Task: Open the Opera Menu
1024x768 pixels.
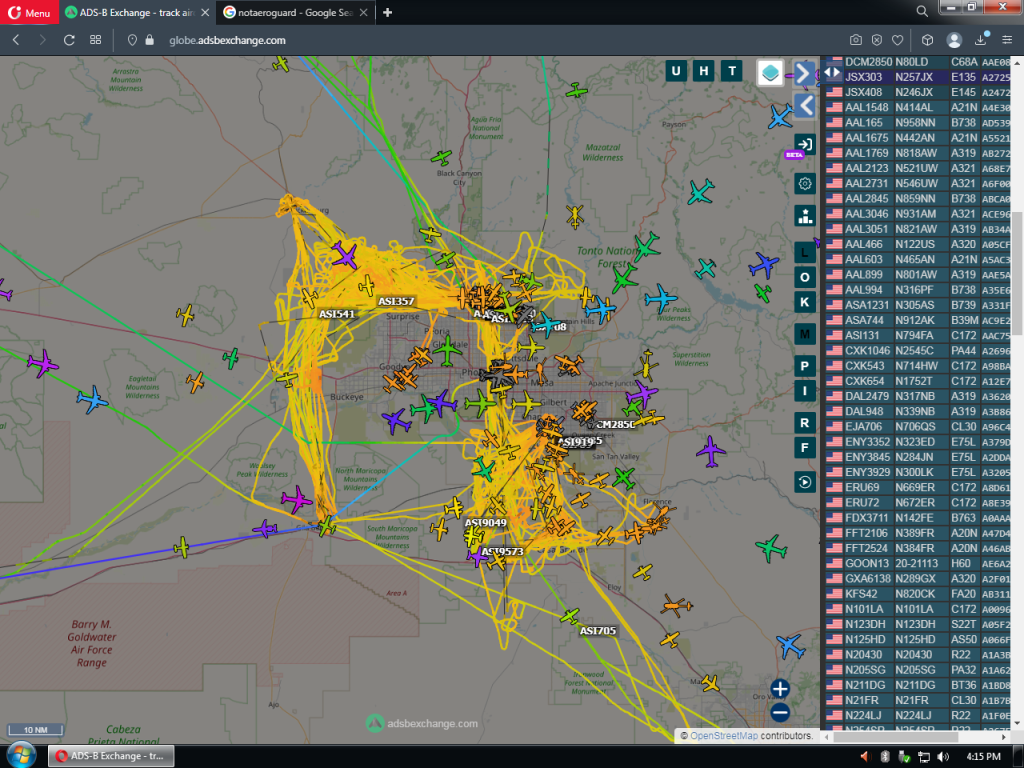Action: point(29,12)
